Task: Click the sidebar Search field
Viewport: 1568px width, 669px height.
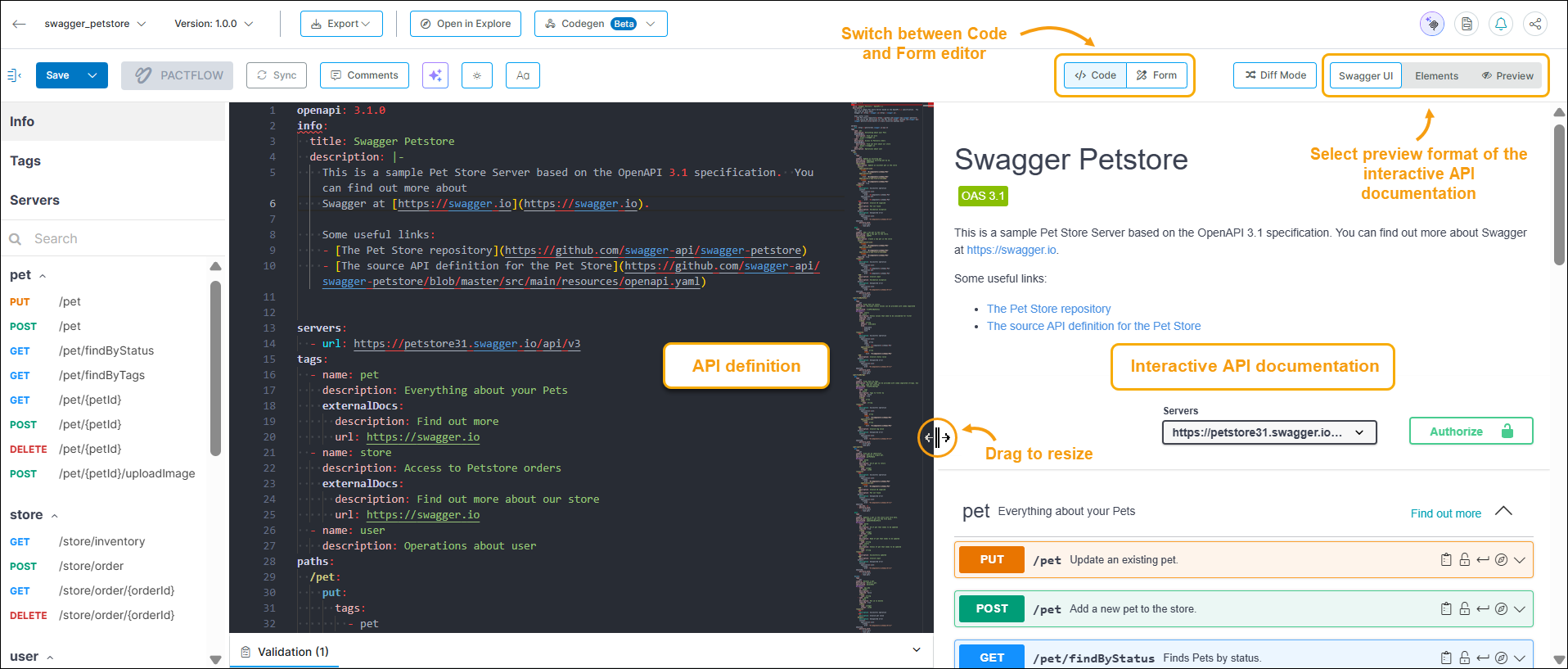Action: pyautogui.click(x=115, y=239)
